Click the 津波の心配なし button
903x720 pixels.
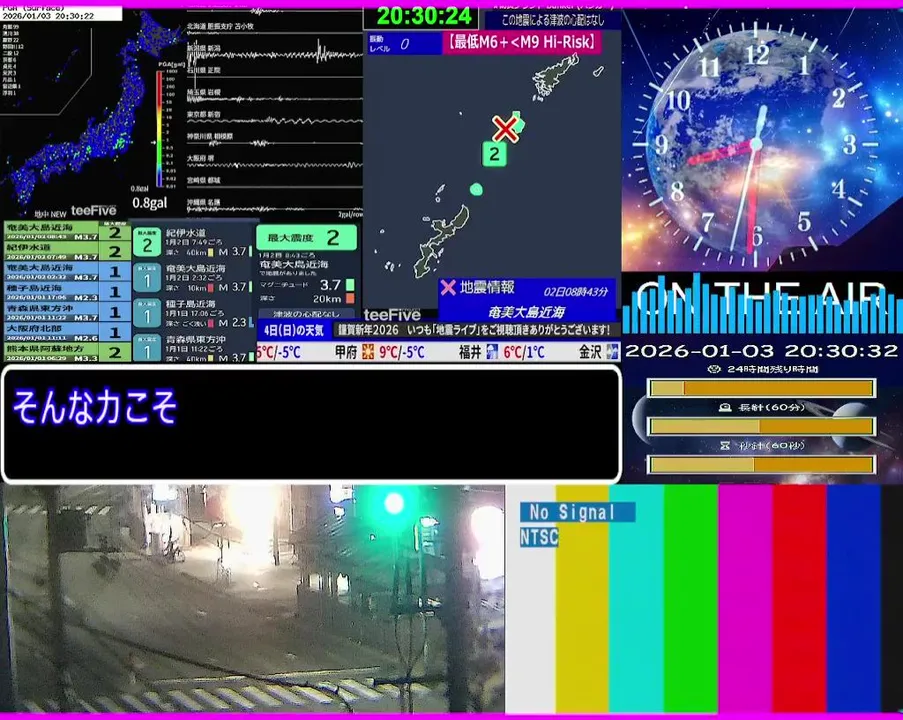pyautogui.click(x=306, y=314)
